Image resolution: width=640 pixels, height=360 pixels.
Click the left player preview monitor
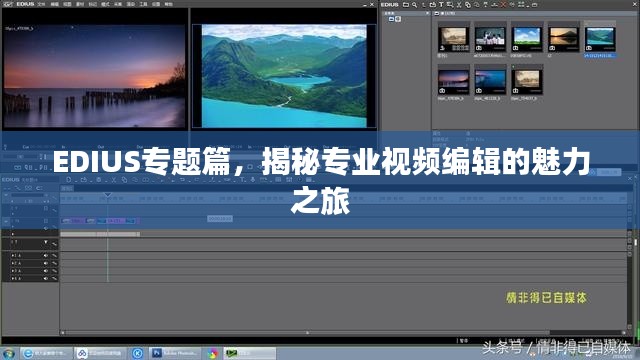click(95, 76)
